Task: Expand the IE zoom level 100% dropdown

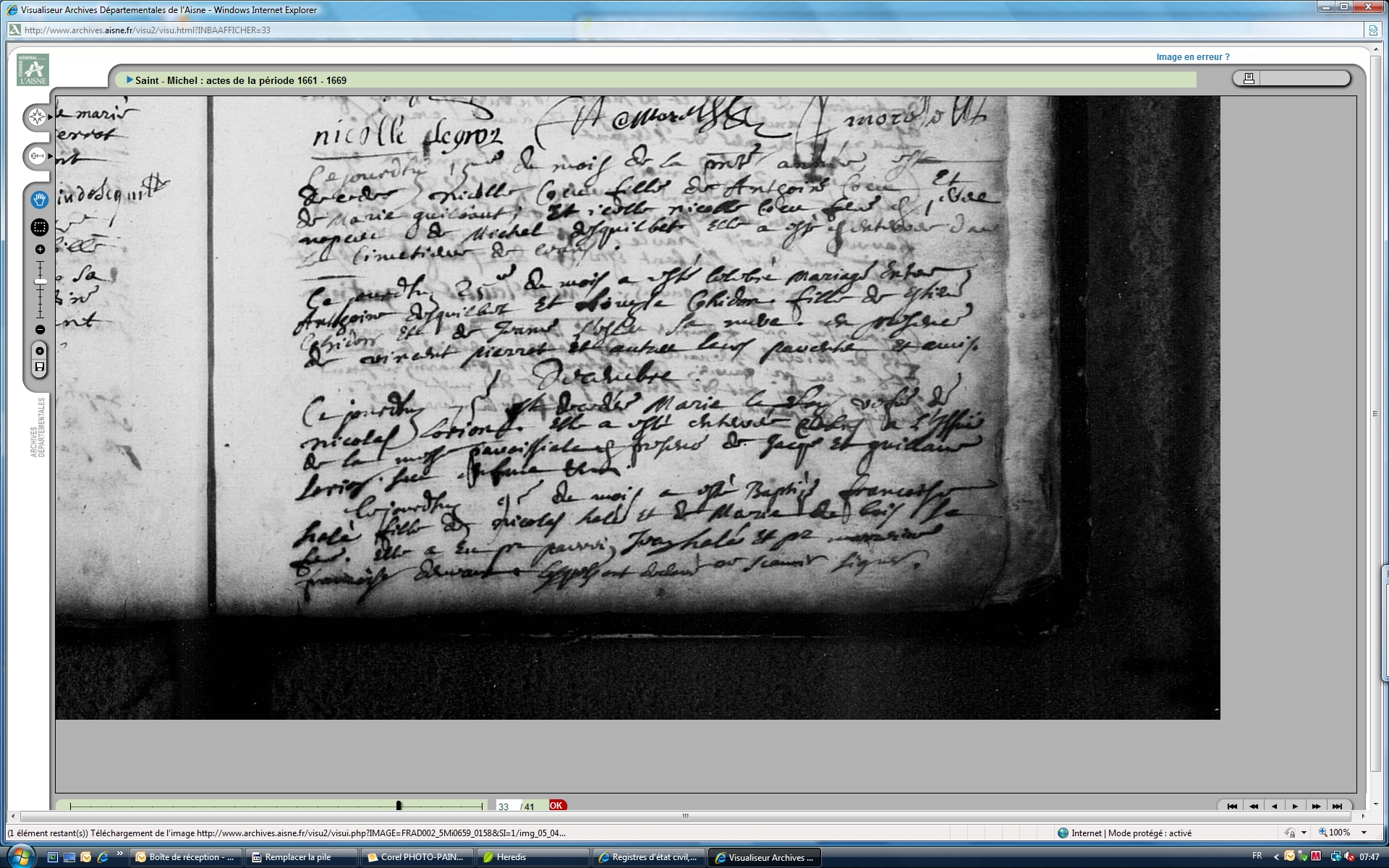Action: pyautogui.click(x=1364, y=833)
